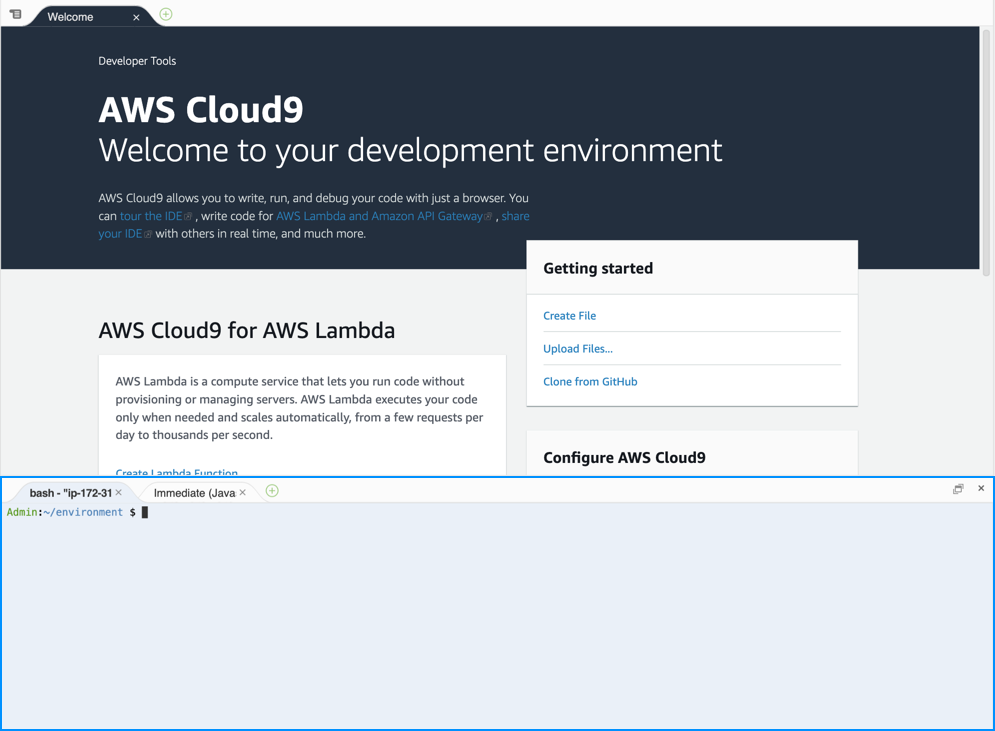The width and height of the screenshot is (995, 731).
Task: Open the "your IDE" sharing link
Action: (x=120, y=234)
